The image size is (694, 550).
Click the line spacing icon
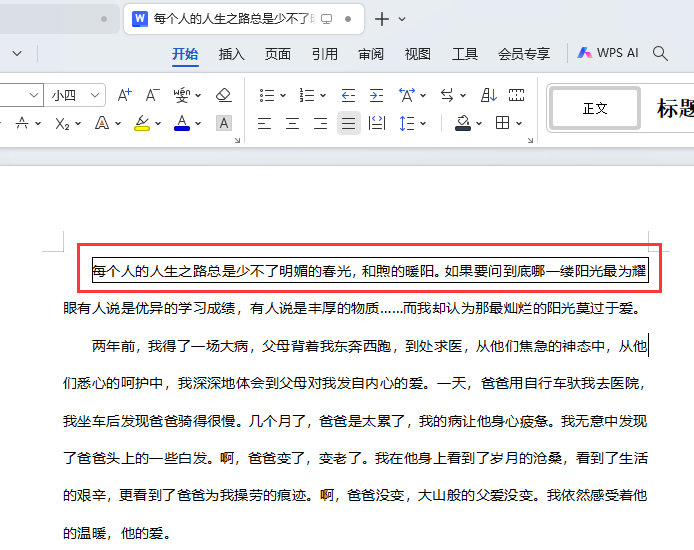point(406,123)
